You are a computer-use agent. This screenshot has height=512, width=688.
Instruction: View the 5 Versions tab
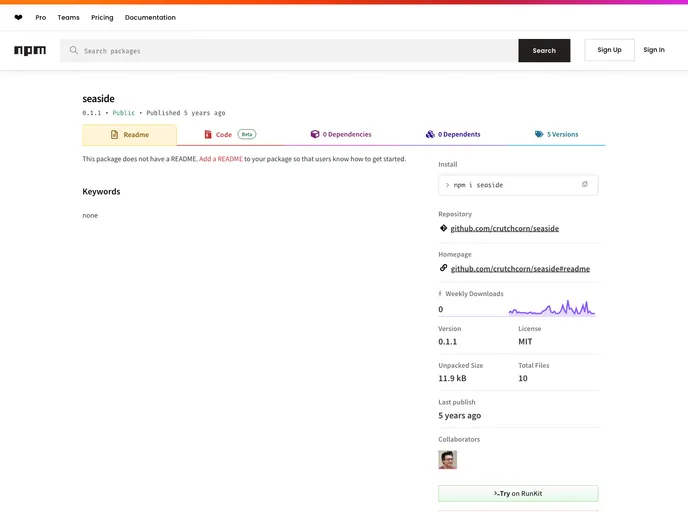[x=556, y=134]
